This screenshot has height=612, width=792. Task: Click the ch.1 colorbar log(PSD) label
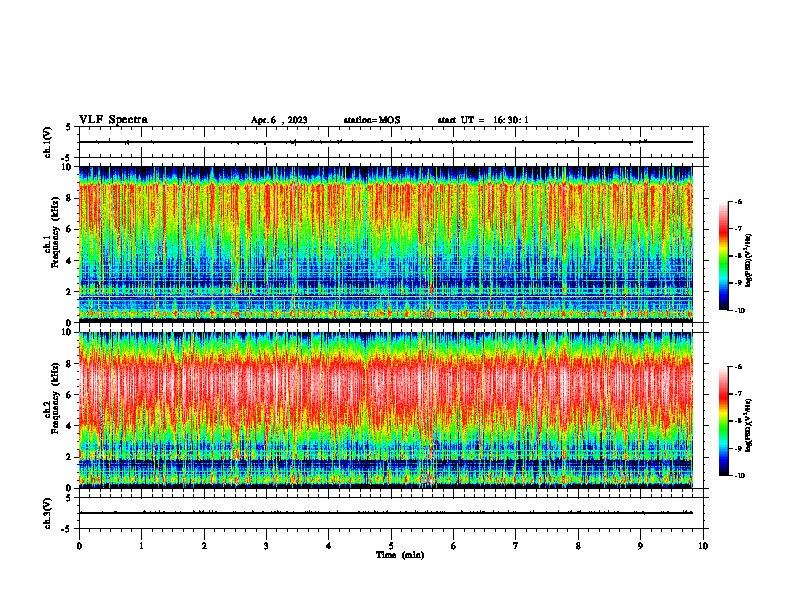(x=749, y=260)
